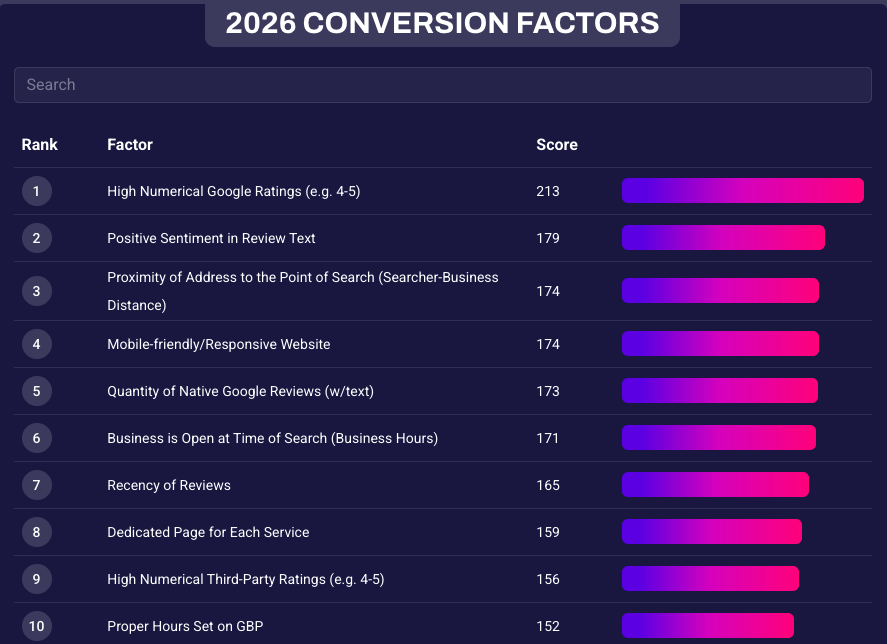Click the rank 3 circle badge
Viewport: 887px width, 644px height.
[37, 291]
